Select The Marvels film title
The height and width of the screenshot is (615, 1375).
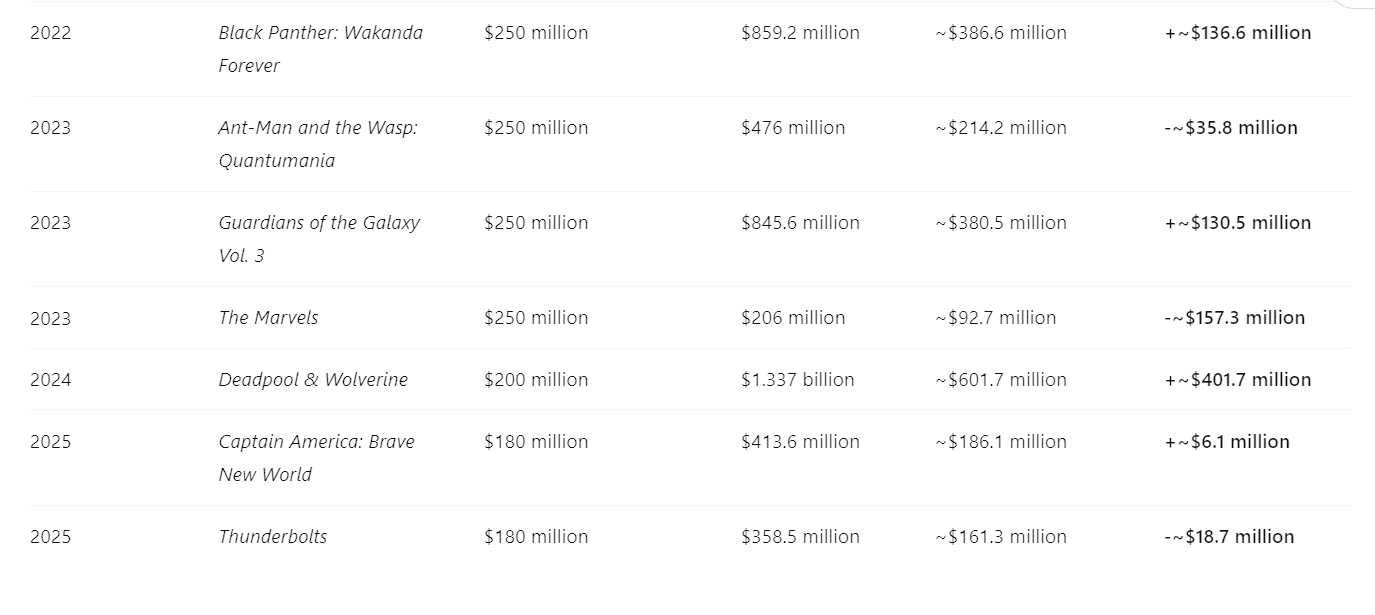[x=268, y=318]
